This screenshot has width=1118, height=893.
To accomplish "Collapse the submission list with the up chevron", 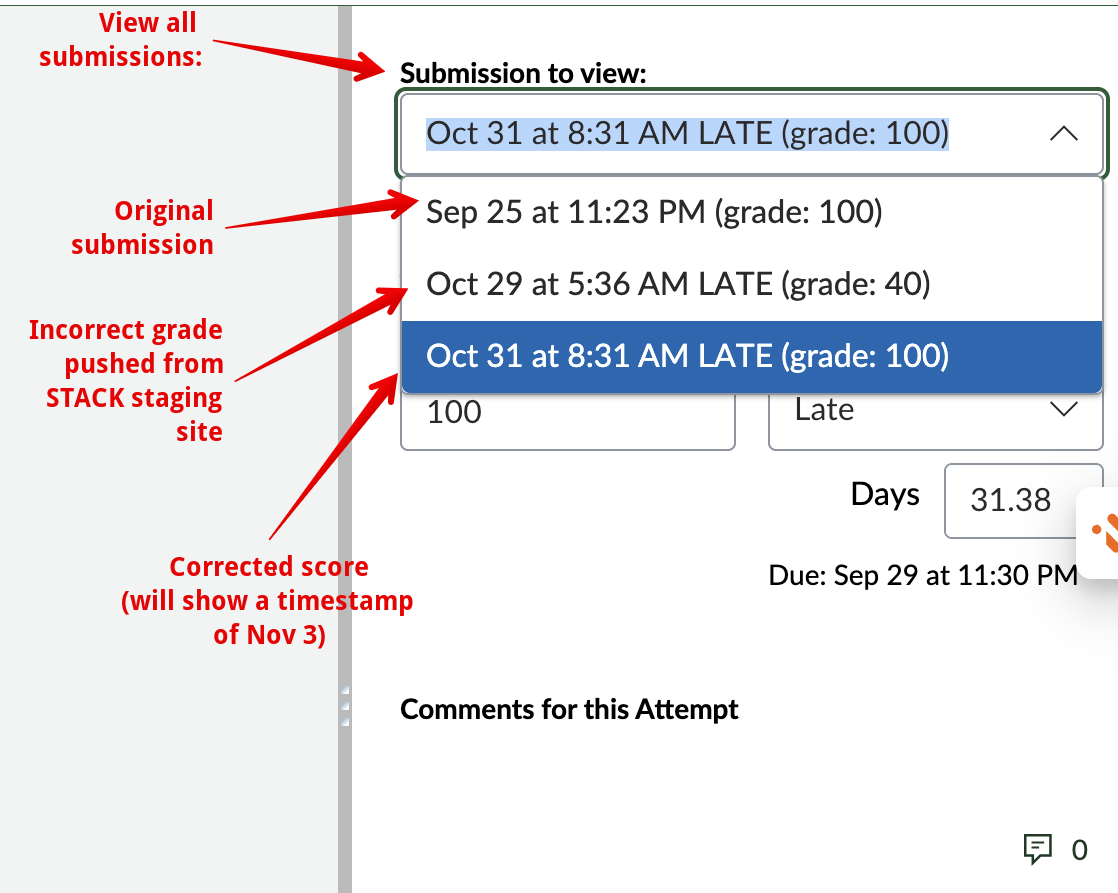I will click(x=1063, y=134).
